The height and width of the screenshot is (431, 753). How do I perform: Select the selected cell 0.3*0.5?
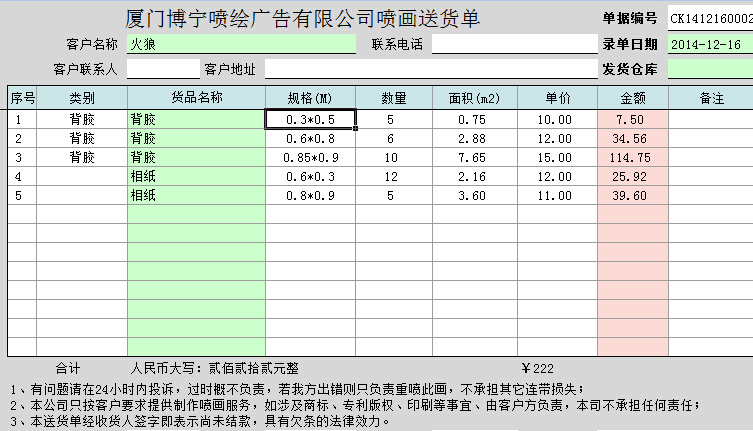coord(310,119)
